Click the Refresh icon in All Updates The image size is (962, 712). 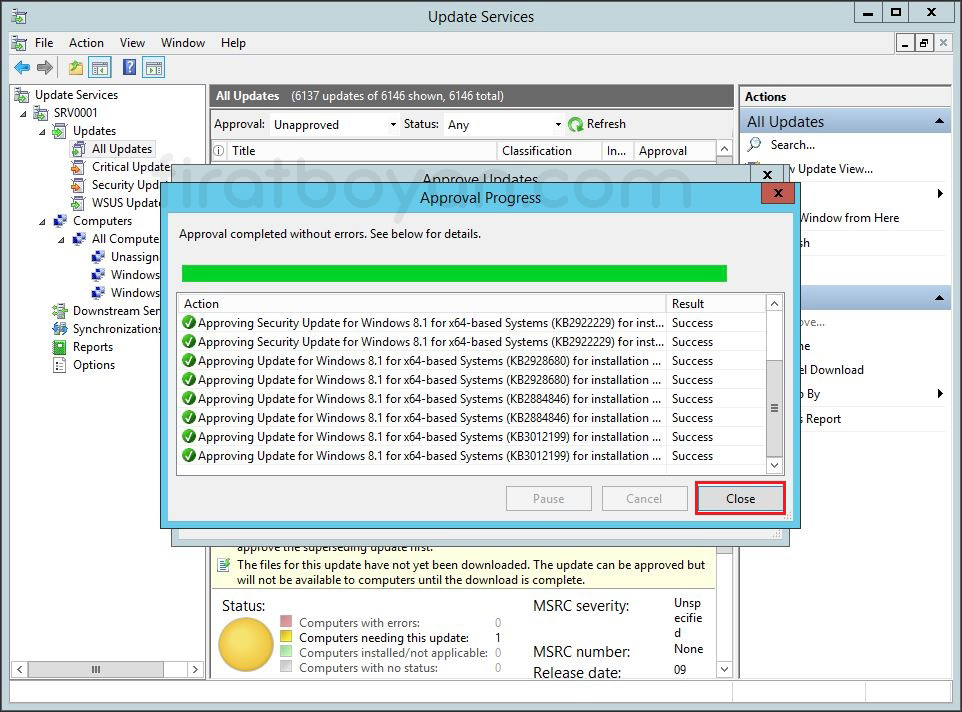(x=575, y=124)
